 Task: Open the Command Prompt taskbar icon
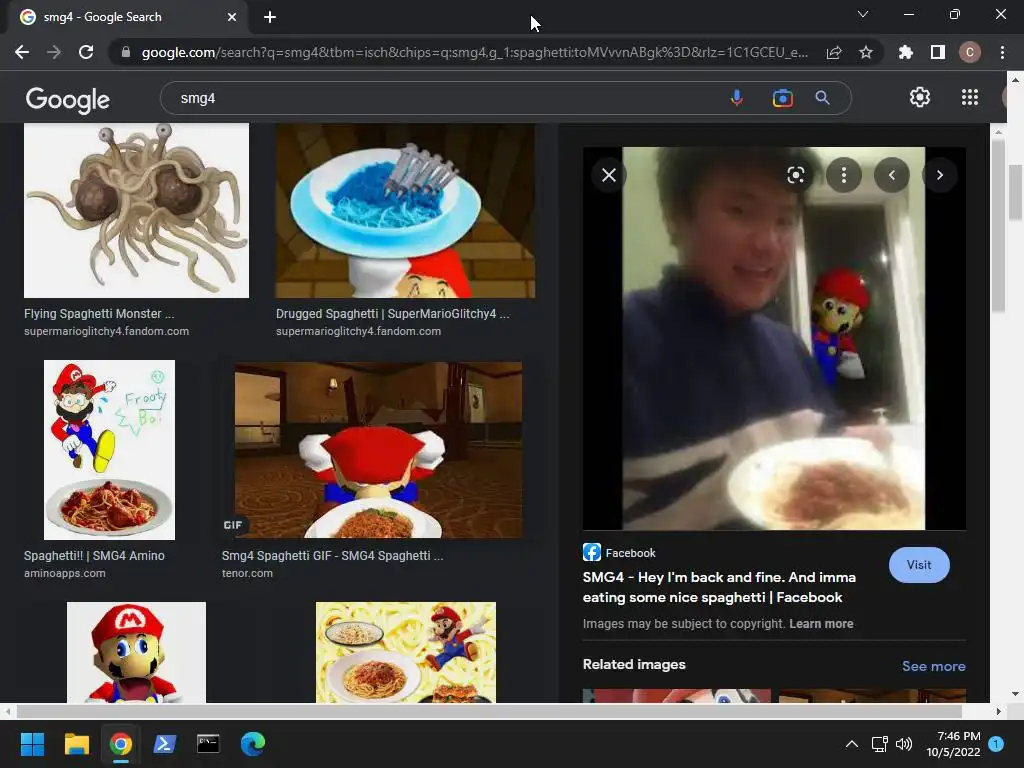[x=208, y=744]
